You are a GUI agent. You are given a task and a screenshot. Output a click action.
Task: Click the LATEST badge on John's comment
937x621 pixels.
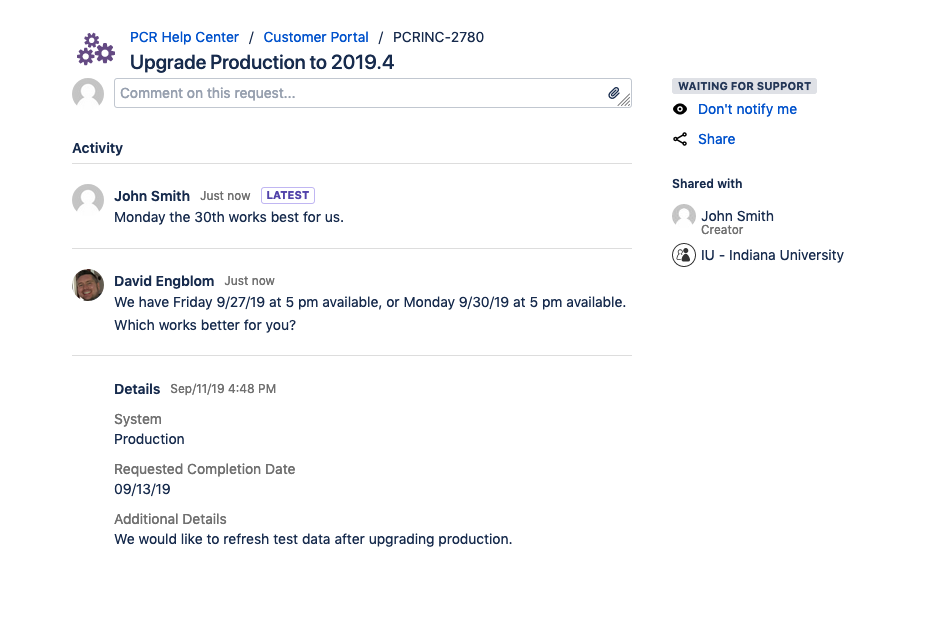point(288,196)
